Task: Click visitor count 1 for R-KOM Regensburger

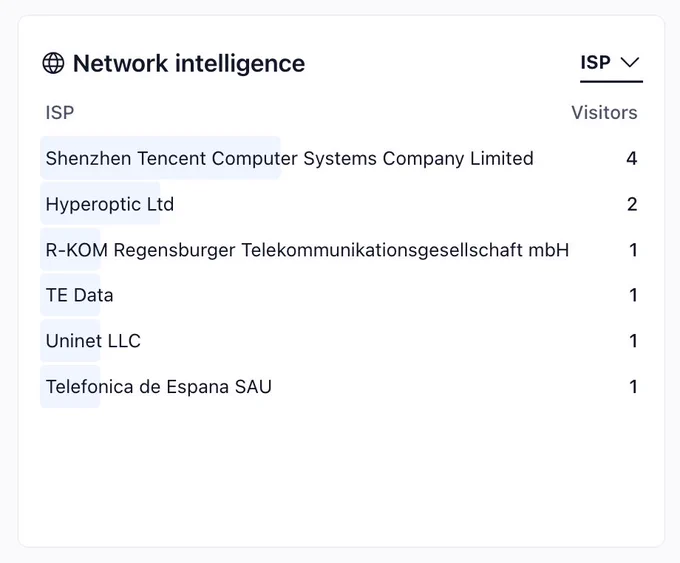Action: (x=634, y=250)
